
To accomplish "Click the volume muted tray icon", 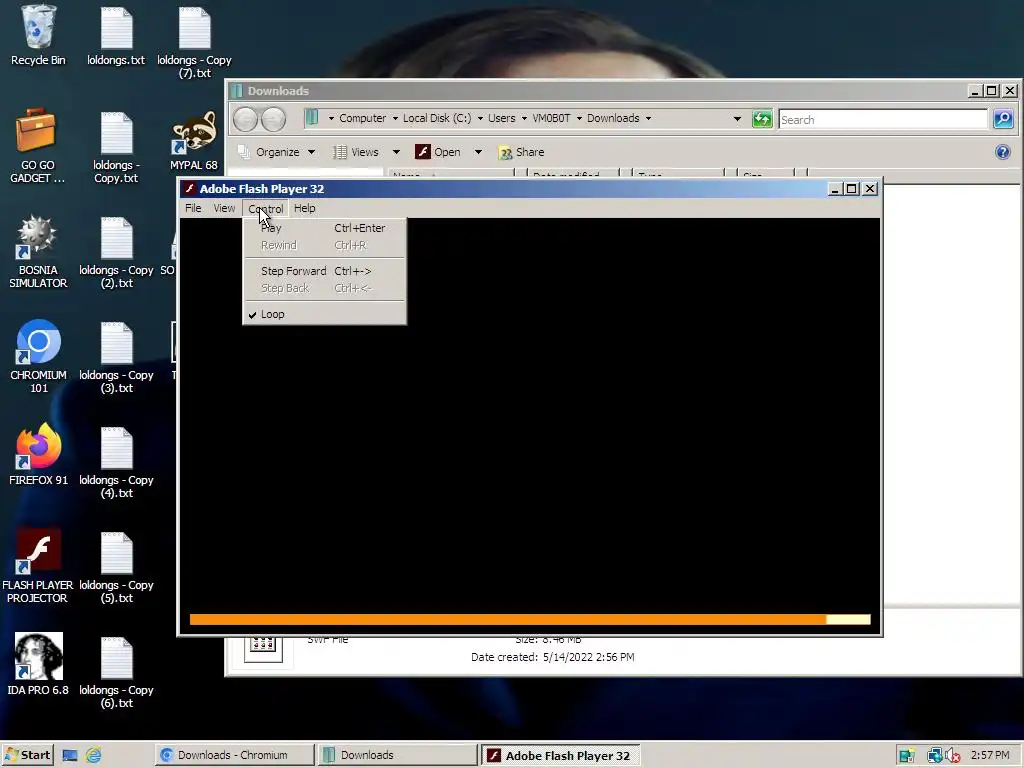I will tap(952, 756).
